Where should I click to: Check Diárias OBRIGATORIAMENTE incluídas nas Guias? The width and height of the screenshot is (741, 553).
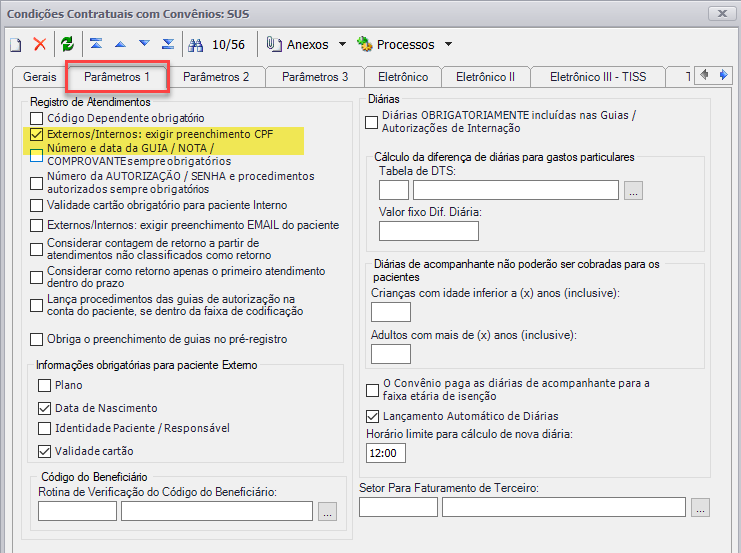[372, 122]
